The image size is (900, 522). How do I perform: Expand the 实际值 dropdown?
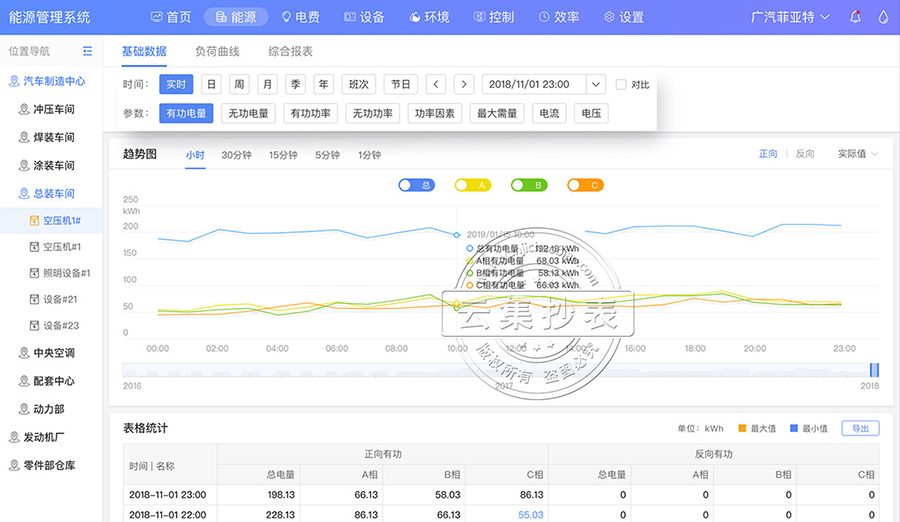coord(858,154)
